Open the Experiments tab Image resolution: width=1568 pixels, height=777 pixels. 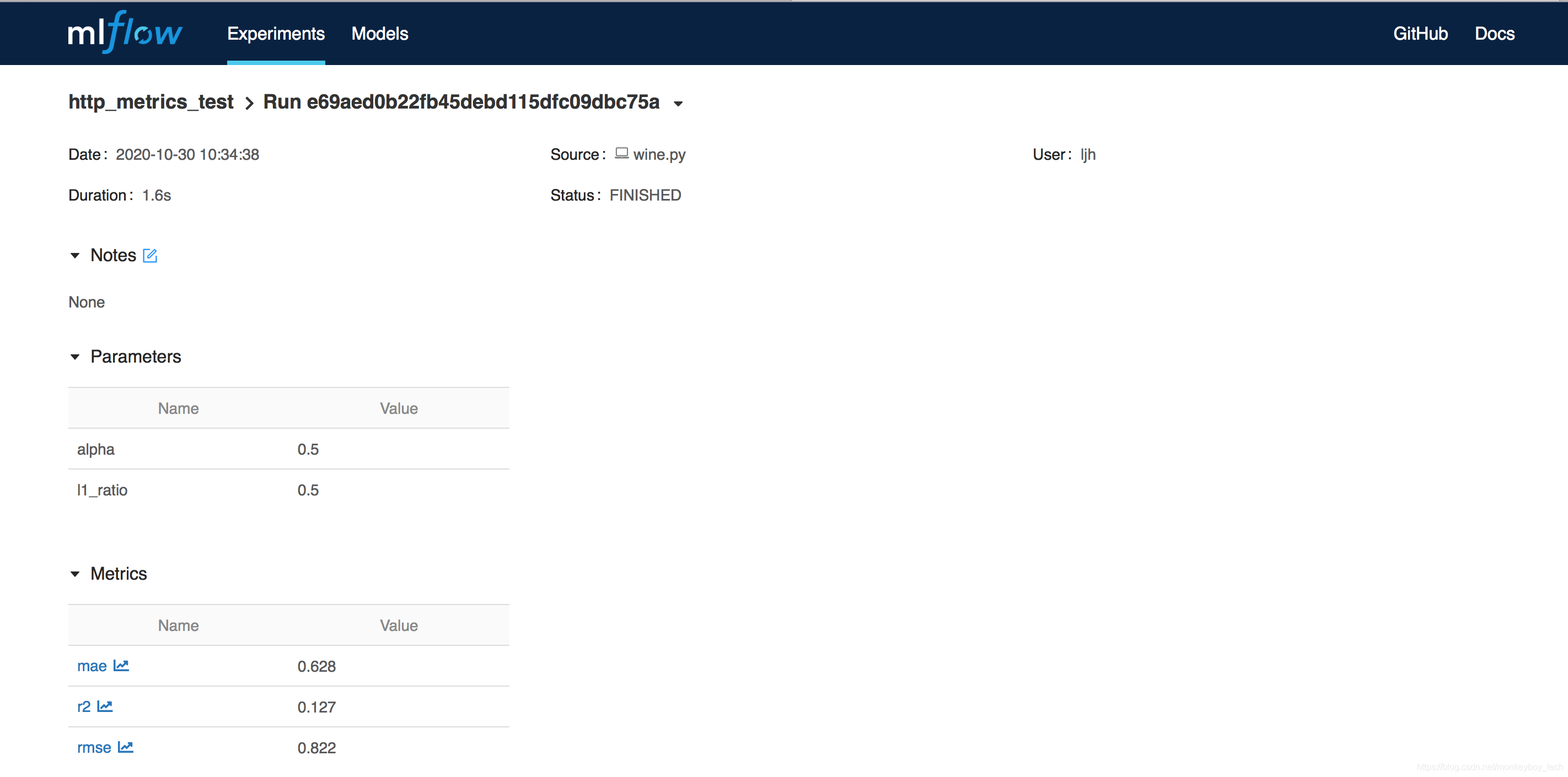pyautogui.click(x=276, y=33)
